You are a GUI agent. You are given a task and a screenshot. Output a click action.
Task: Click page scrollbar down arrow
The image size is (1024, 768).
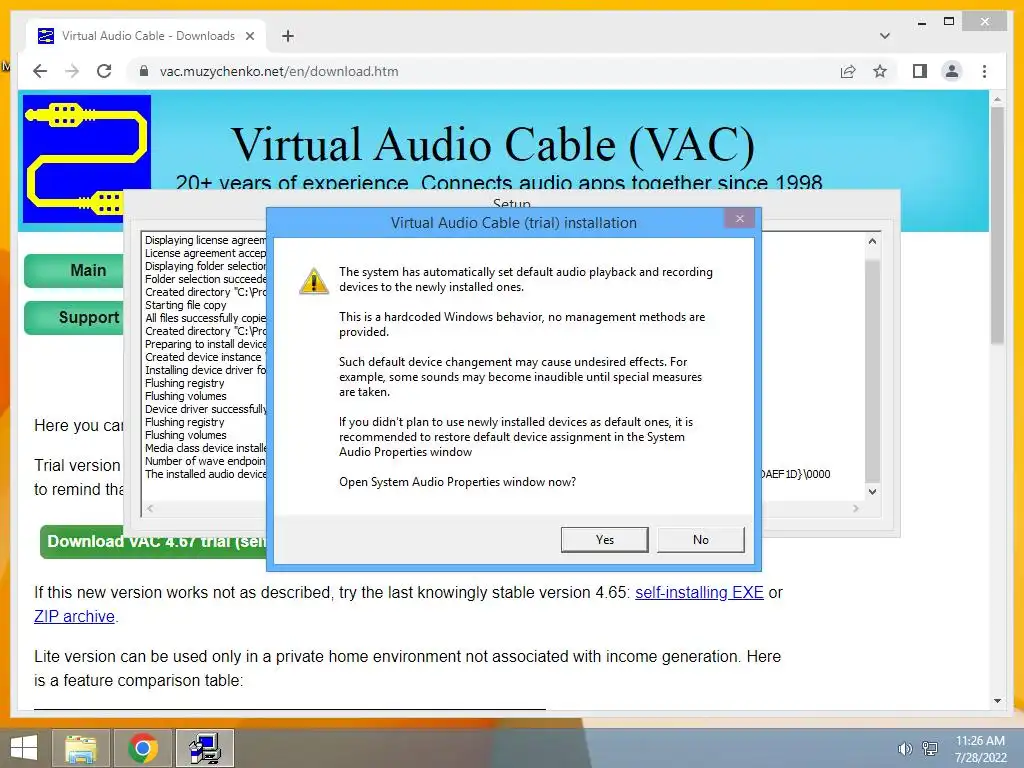click(x=997, y=701)
